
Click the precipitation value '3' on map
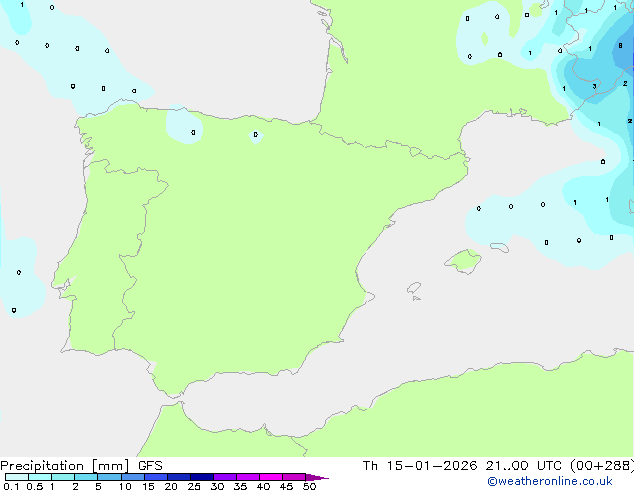coord(594,86)
